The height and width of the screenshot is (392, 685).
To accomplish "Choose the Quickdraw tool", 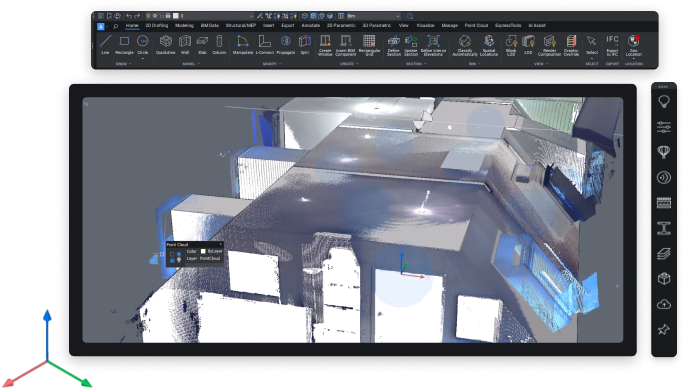I will coord(166,45).
